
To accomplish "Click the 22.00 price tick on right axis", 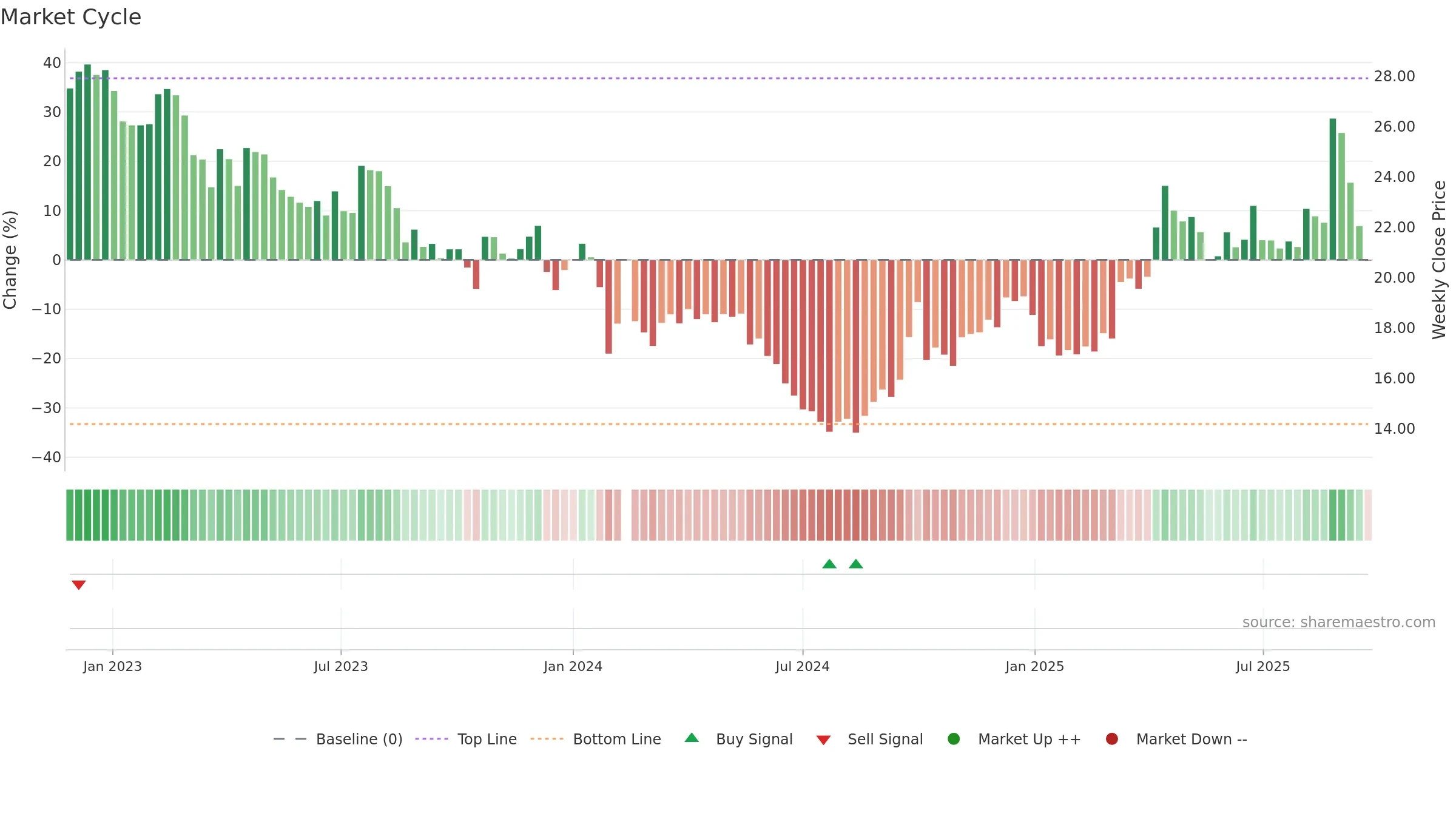I will (1395, 227).
